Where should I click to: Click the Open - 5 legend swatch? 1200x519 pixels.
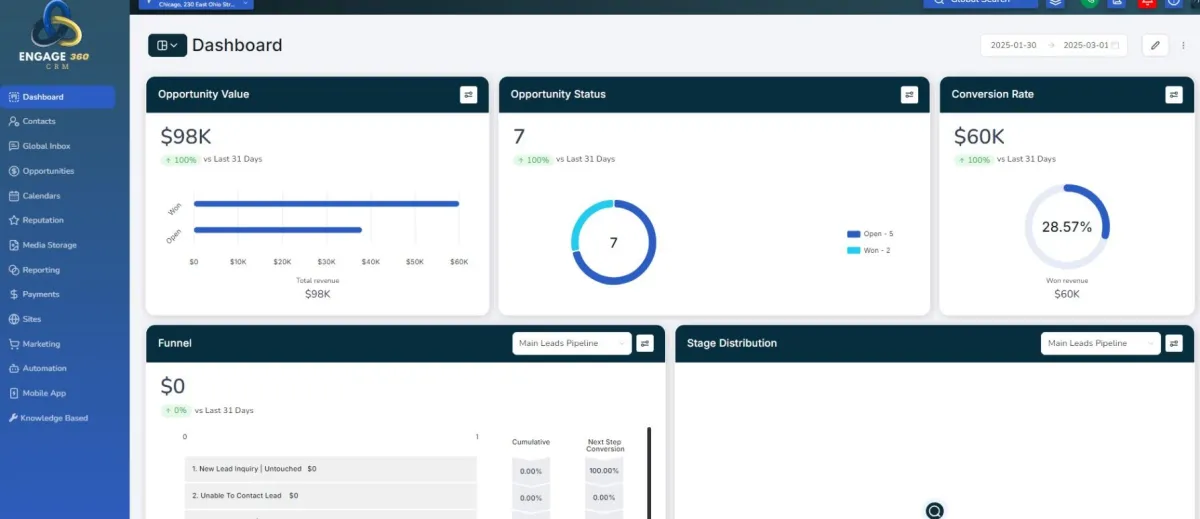pos(853,234)
